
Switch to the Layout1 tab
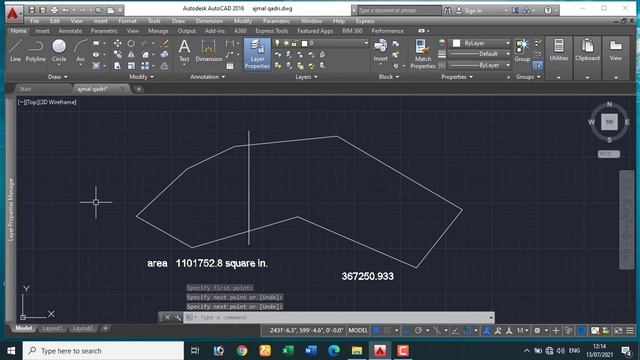(52, 329)
